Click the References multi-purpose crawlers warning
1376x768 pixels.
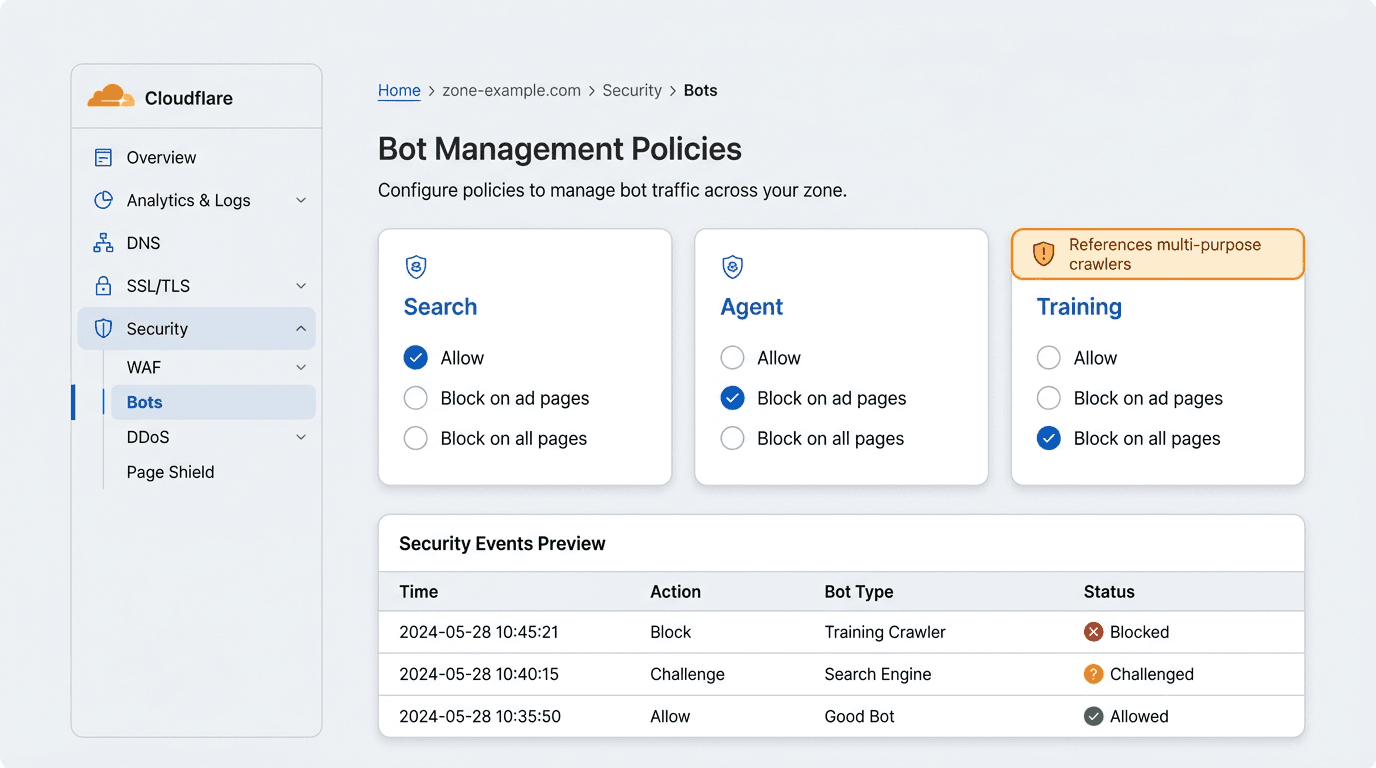[x=1158, y=254]
